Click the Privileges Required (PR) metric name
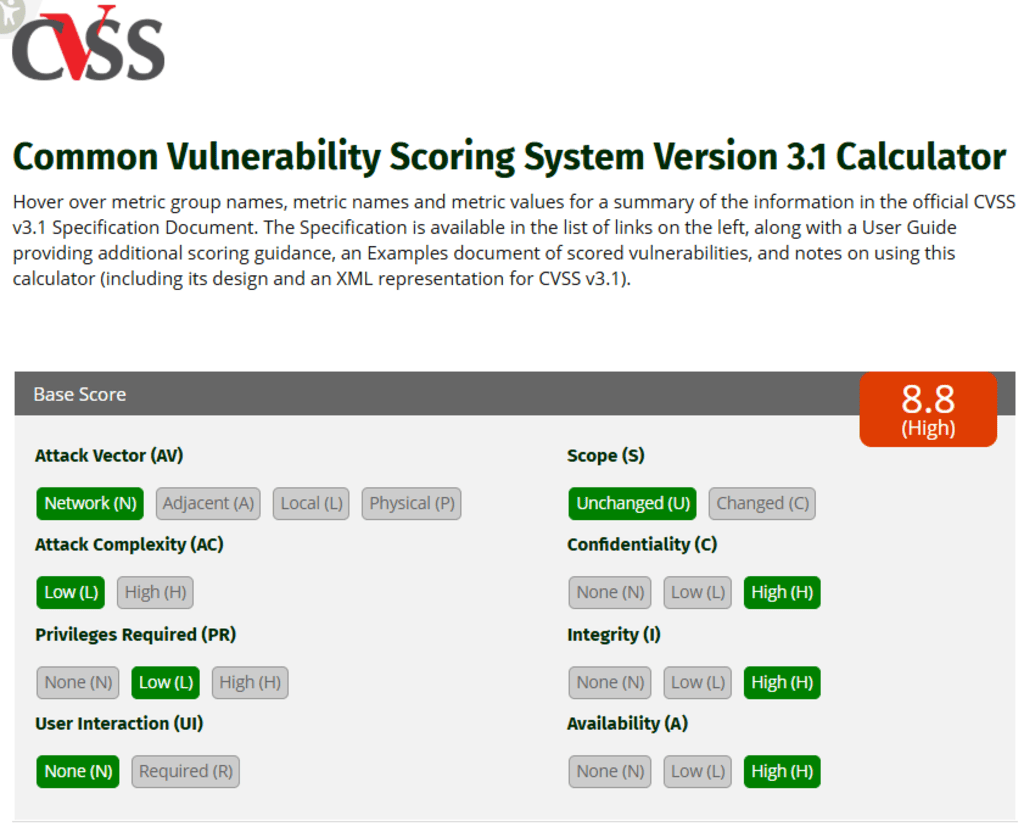Image resolution: width=1024 pixels, height=832 pixels. click(136, 634)
